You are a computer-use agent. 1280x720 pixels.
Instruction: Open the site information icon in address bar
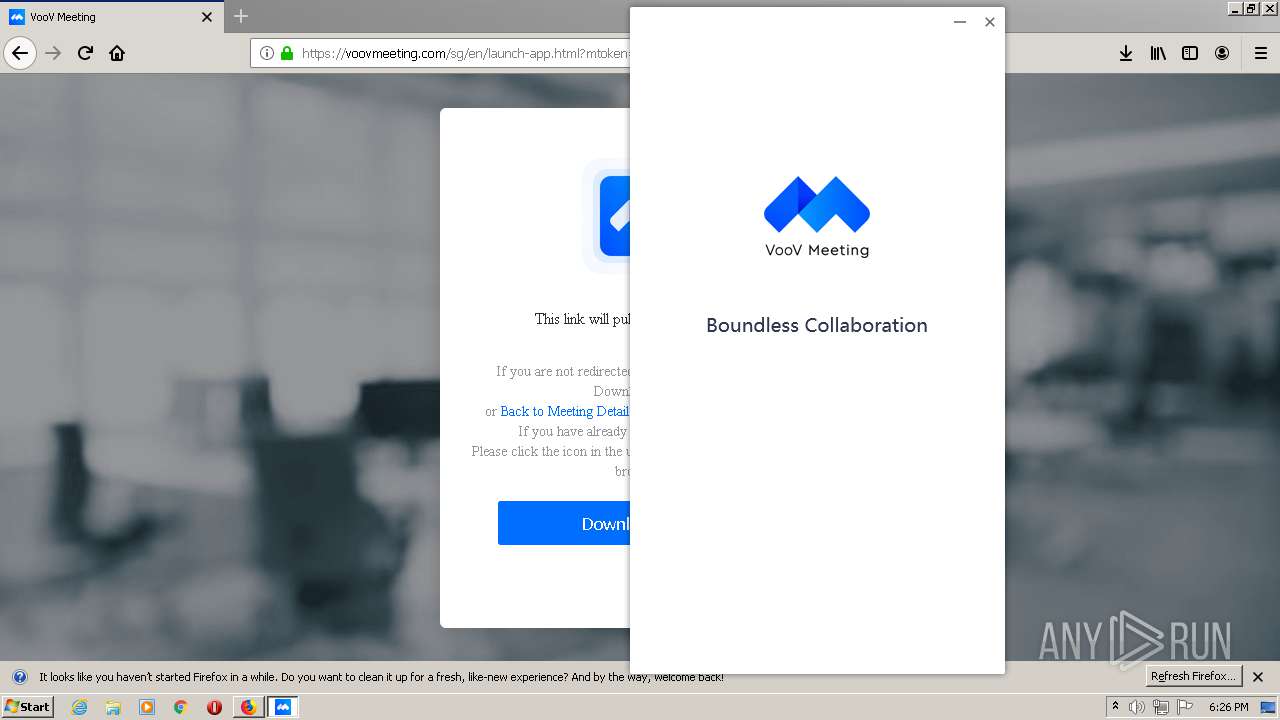[x=267, y=53]
